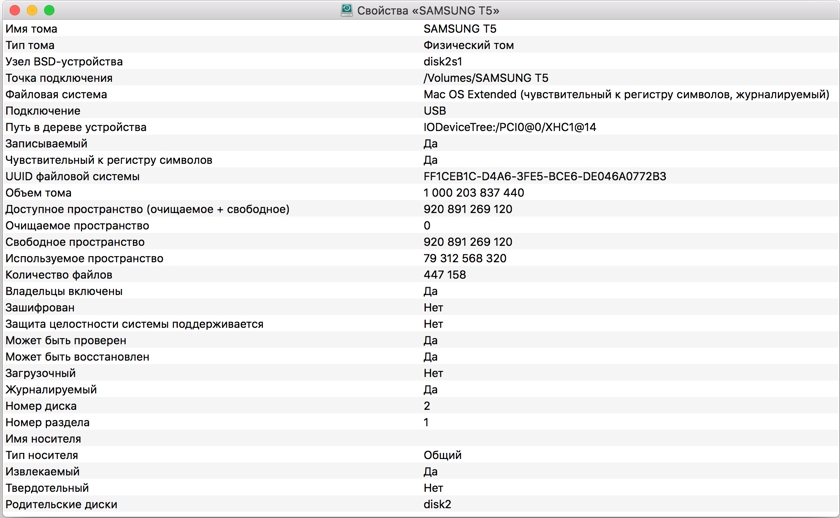This screenshot has width=840, height=518.
Task: Select the 'Имя тома' label
Action: 31,29
